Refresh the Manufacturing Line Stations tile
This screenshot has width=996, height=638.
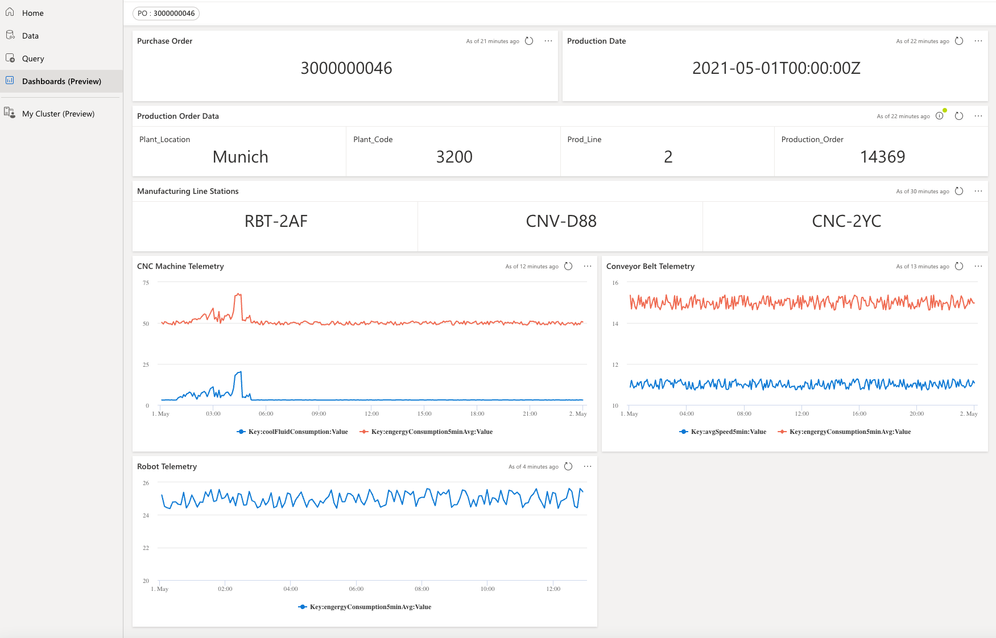[959, 191]
